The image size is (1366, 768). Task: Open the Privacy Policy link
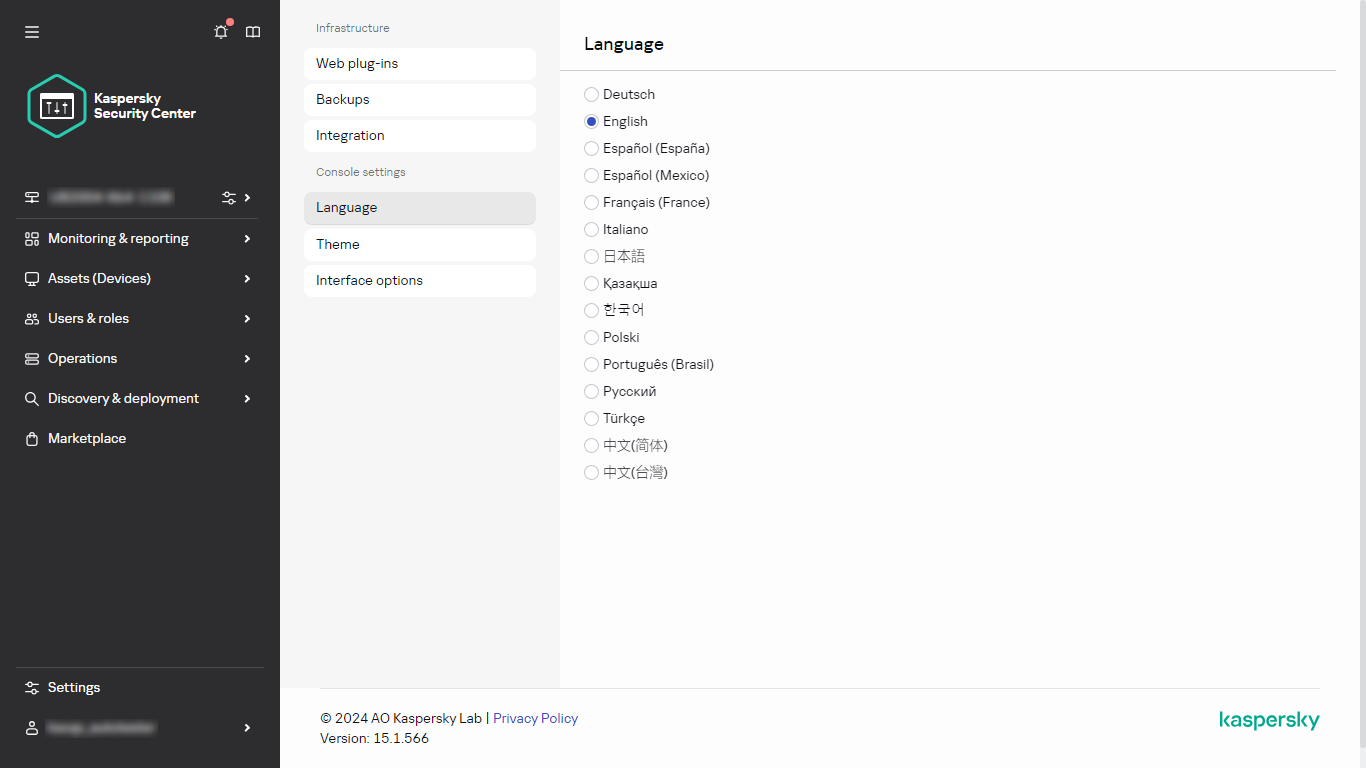pyautogui.click(x=535, y=718)
